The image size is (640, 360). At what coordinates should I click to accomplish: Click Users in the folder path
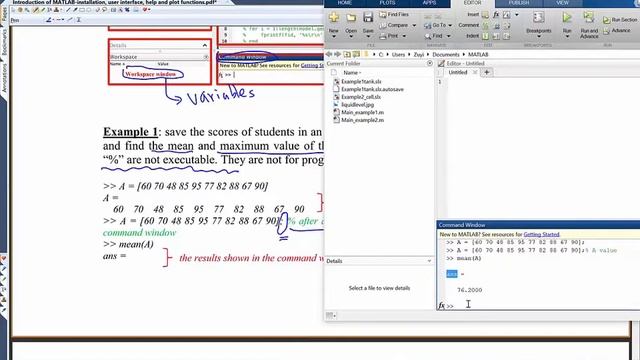[398, 54]
